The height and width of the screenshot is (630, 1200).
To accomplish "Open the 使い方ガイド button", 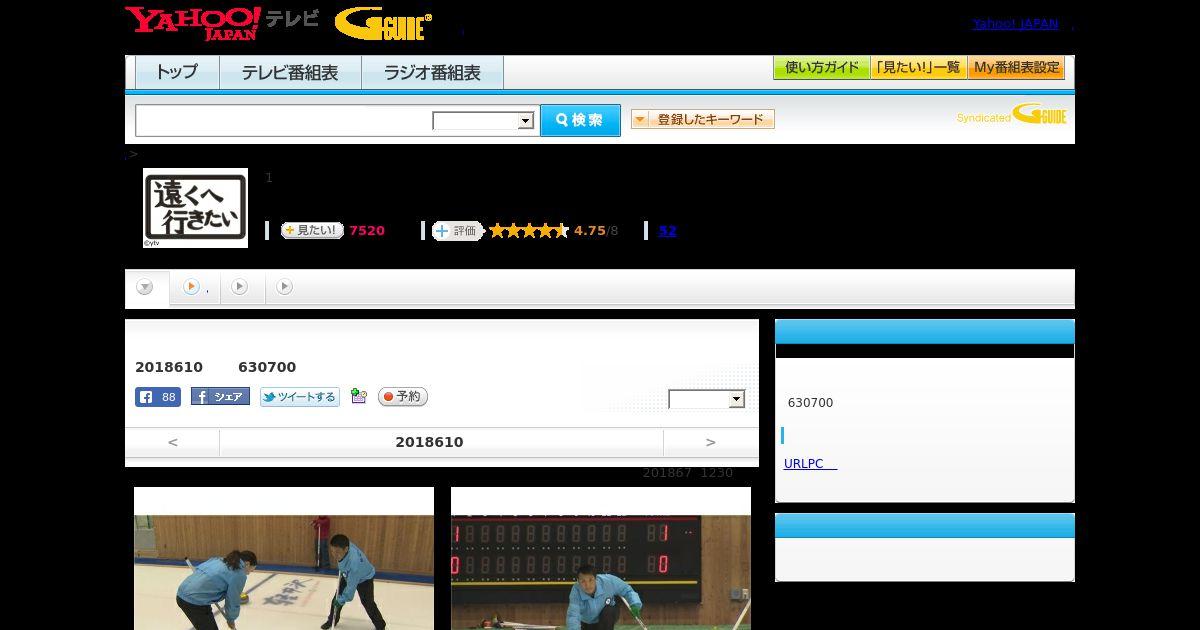I will pyautogui.click(x=822, y=68).
